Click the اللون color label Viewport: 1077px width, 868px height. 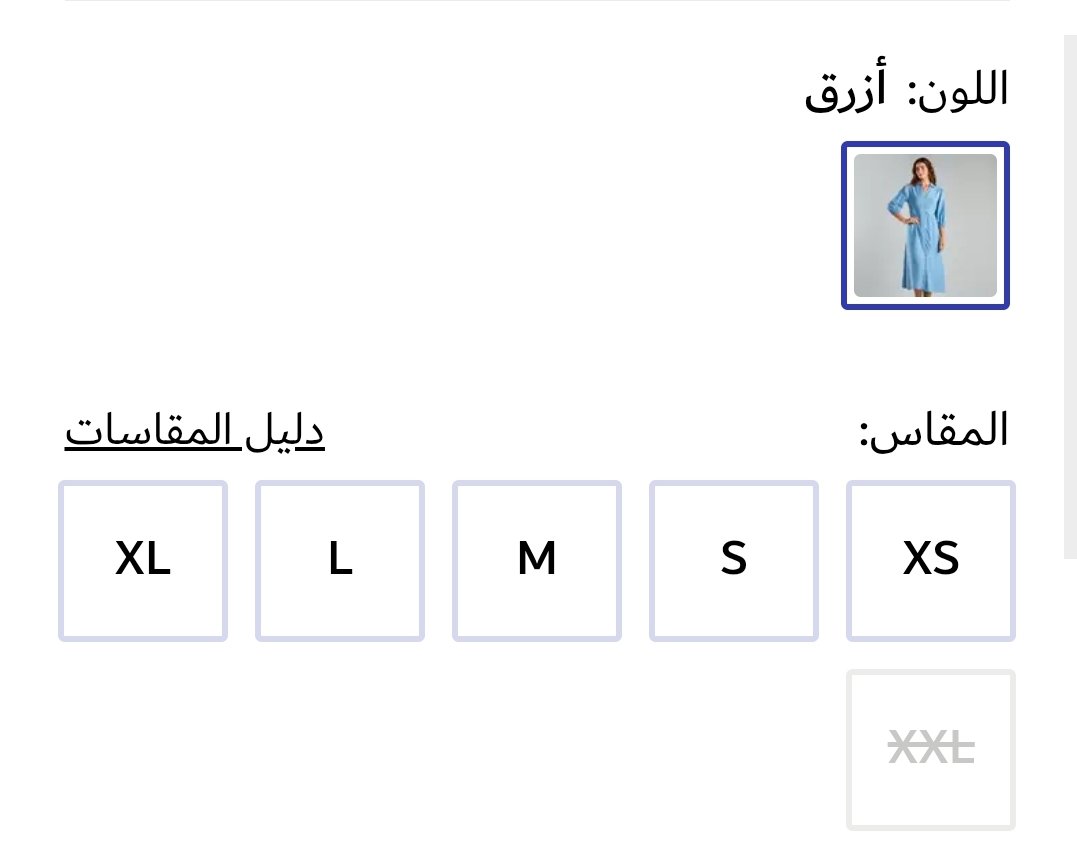(x=961, y=90)
